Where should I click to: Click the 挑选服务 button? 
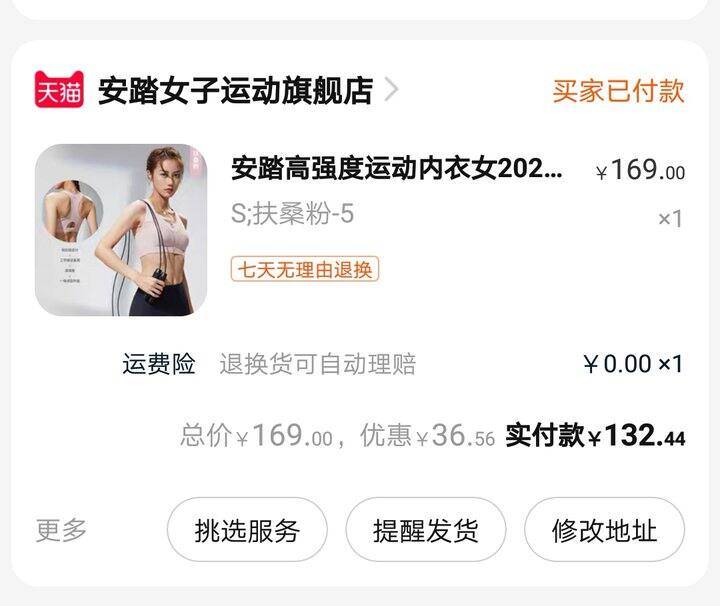pos(247,530)
